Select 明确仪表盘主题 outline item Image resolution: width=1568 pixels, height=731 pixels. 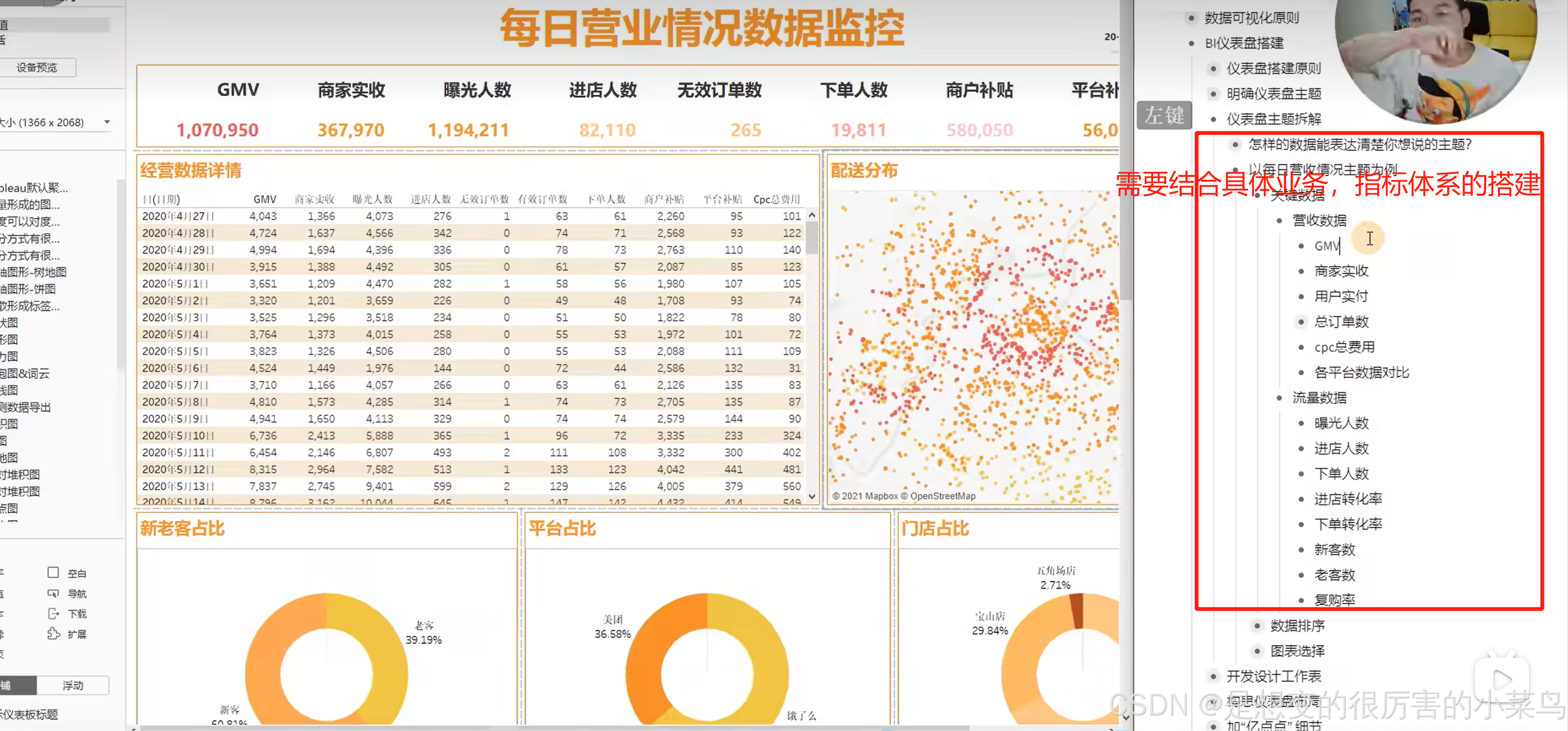(1273, 94)
